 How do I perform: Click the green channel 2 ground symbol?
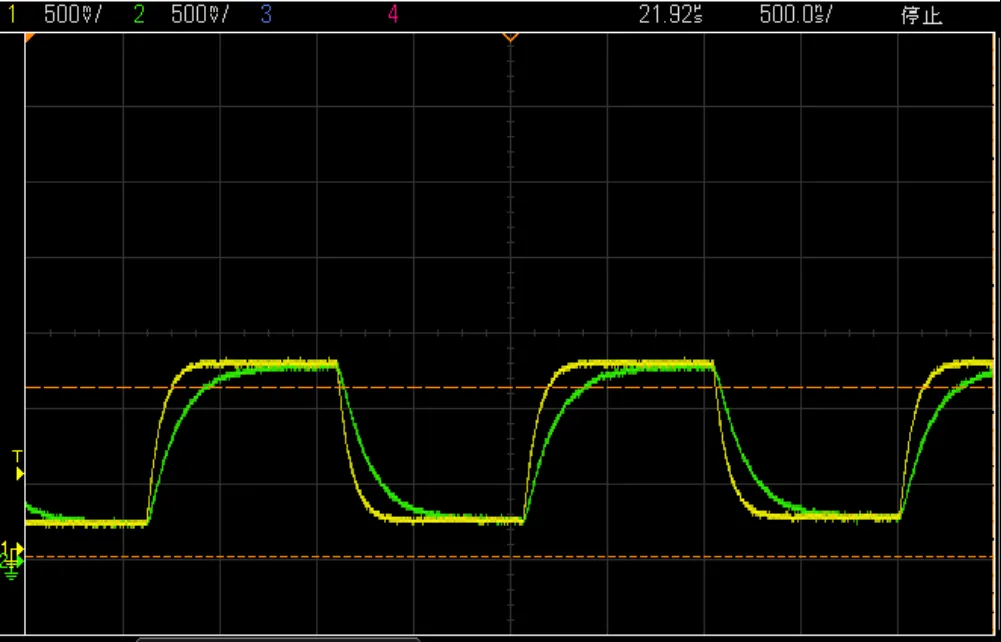[13, 567]
